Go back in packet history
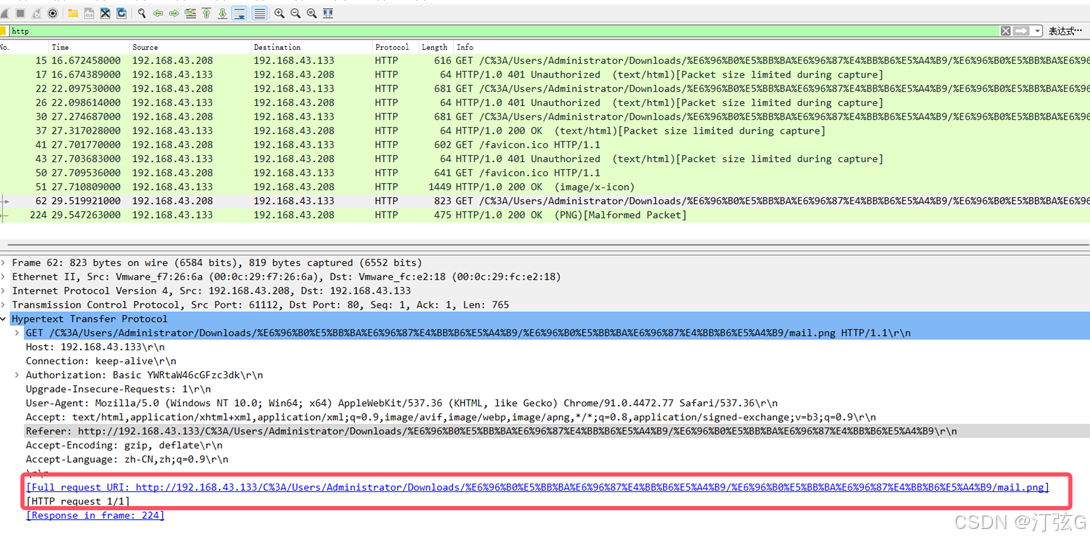Viewport: 1090px width, 539px height. 158,13
